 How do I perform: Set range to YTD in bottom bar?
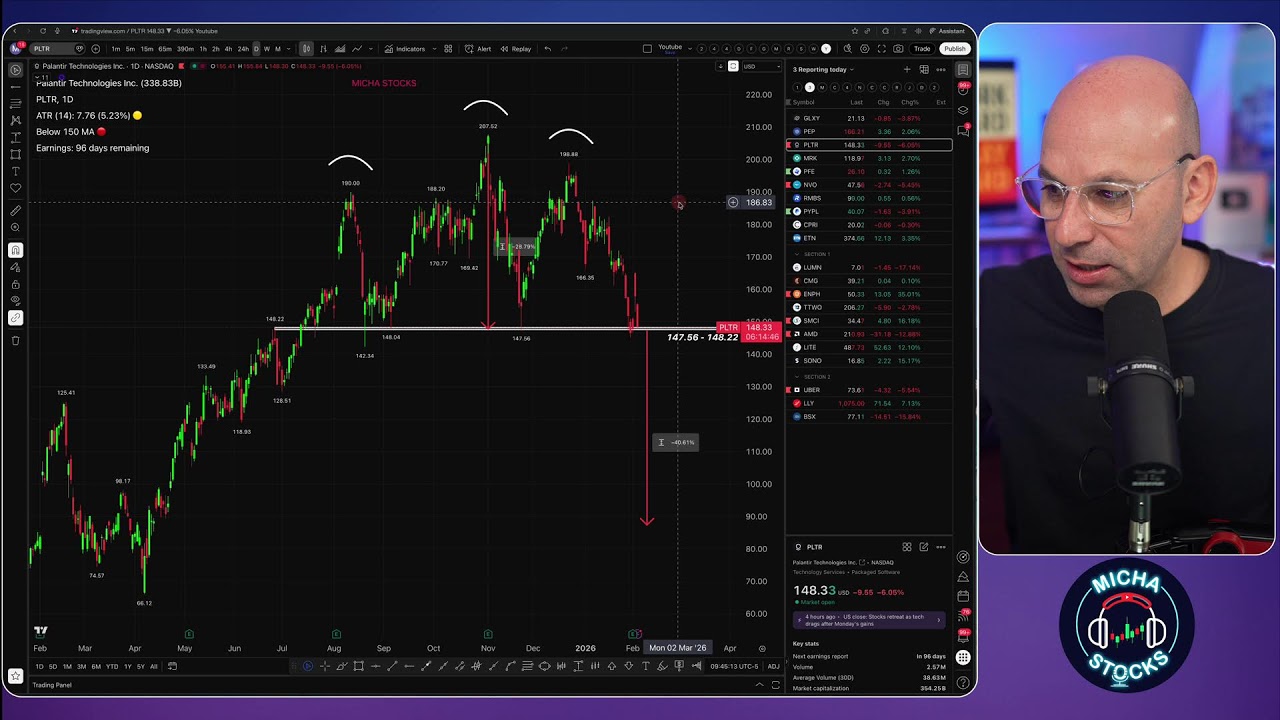[111, 666]
